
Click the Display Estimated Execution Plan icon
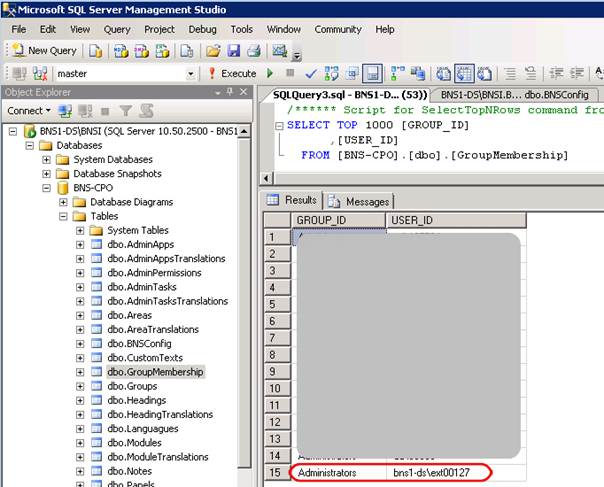pyautogui.click(x=331, y=73)
